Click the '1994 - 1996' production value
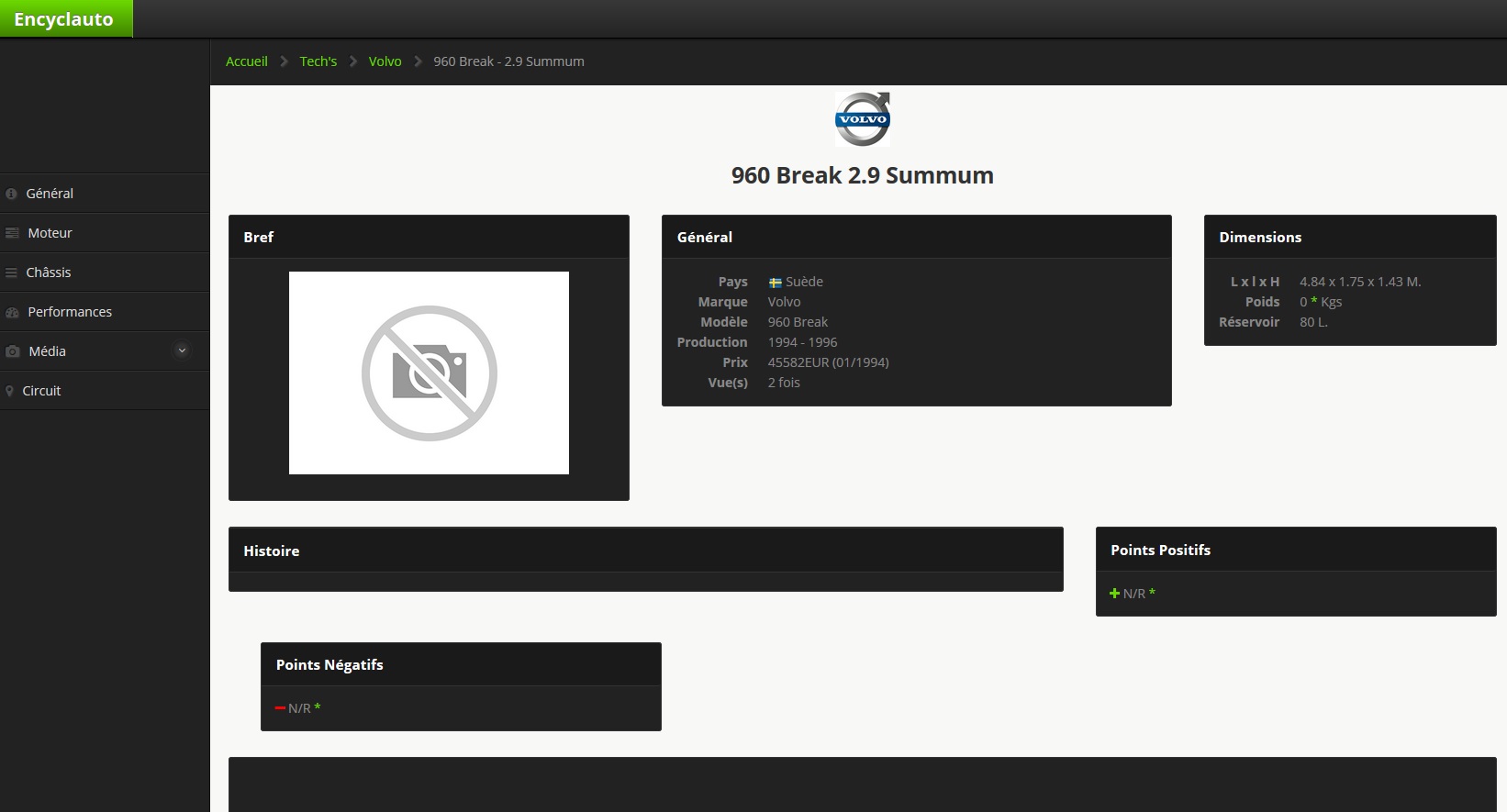 point(802,342)
